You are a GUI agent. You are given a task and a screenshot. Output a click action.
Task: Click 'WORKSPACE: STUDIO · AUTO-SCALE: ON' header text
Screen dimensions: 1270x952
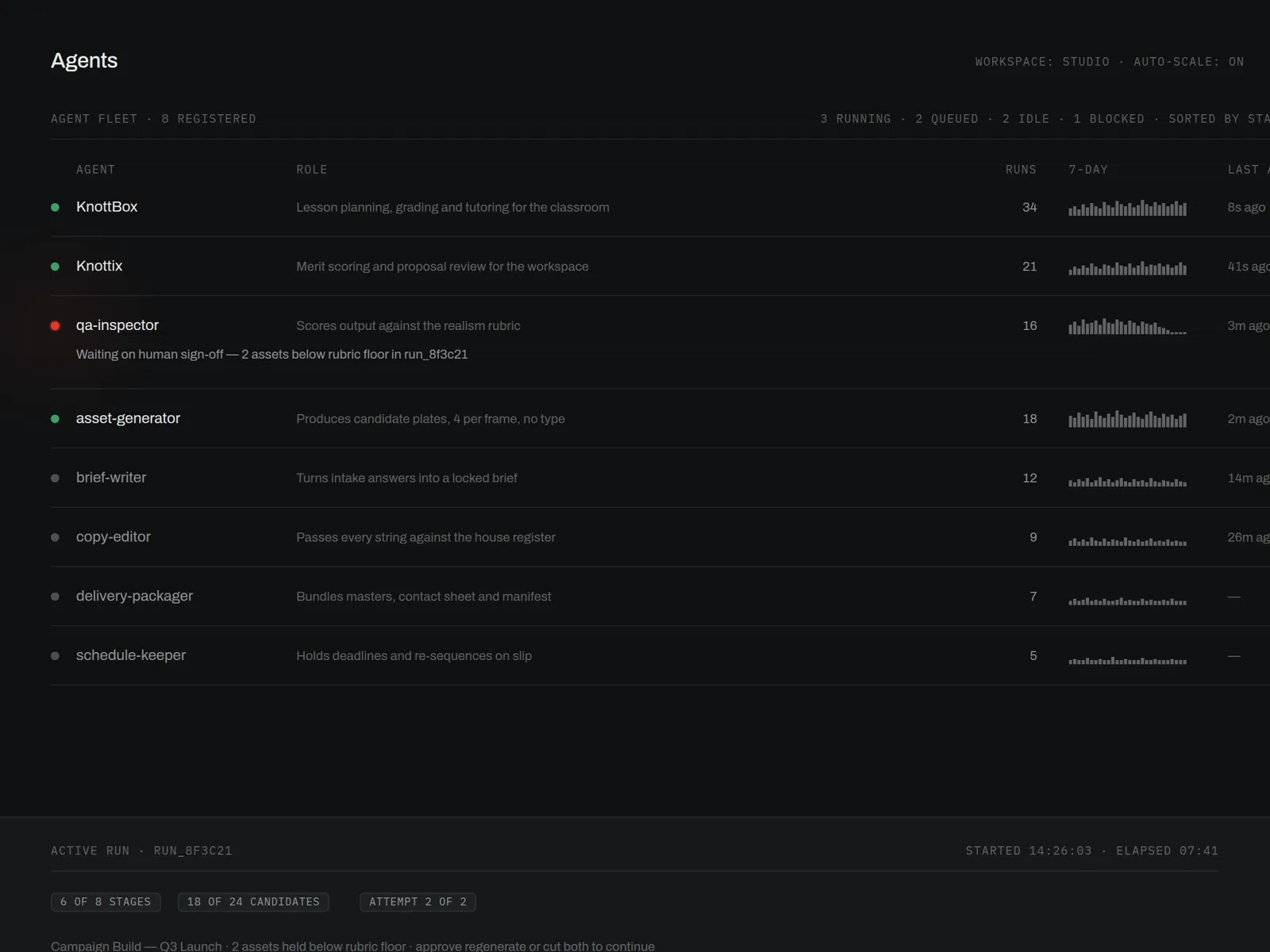pyautogui.click(x=1110, y=62)
